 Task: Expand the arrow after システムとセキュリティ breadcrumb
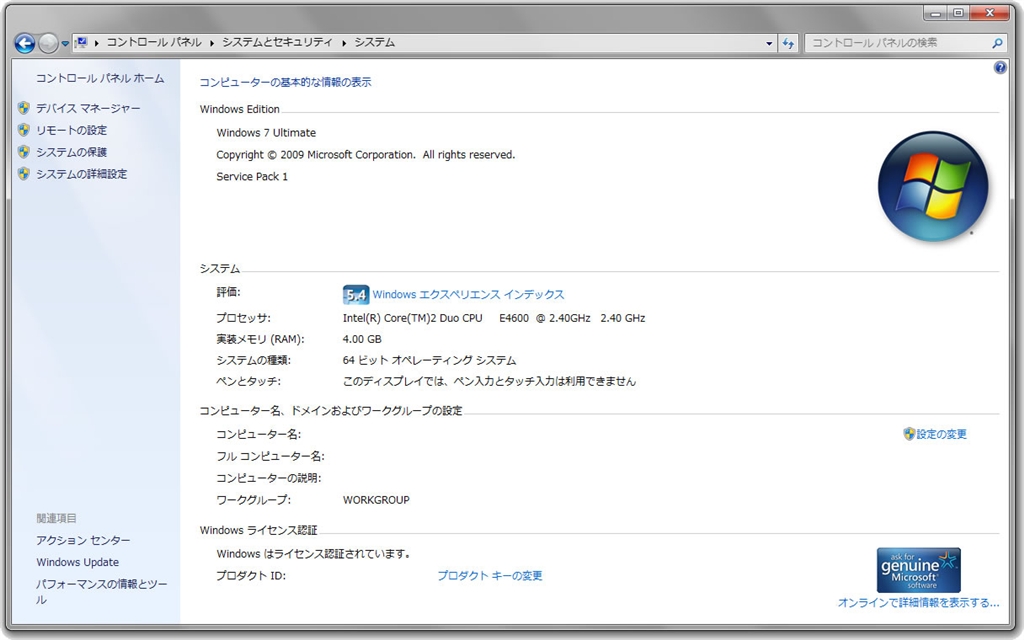[344, 43]
